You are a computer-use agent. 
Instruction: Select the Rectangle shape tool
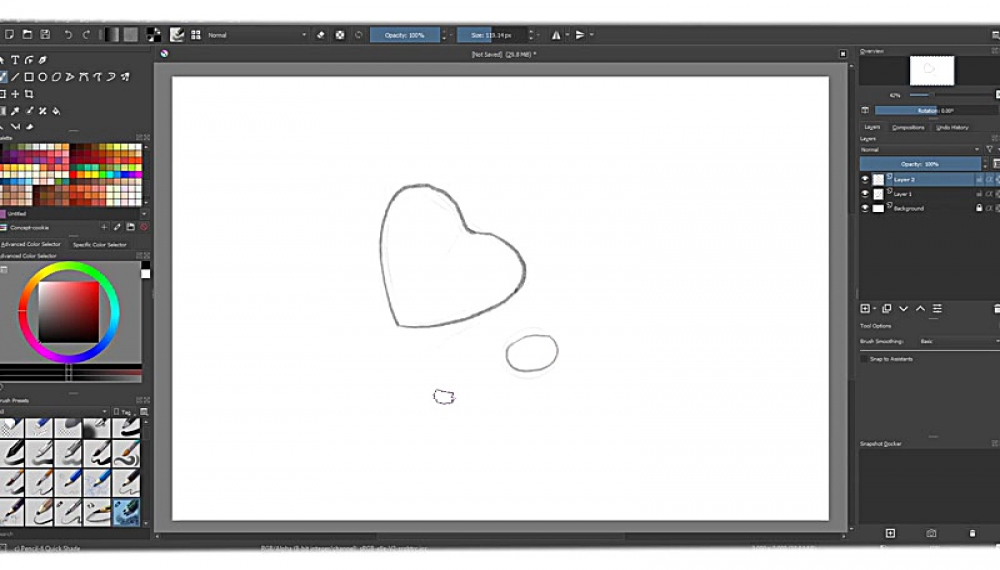[x=29, y=77]
